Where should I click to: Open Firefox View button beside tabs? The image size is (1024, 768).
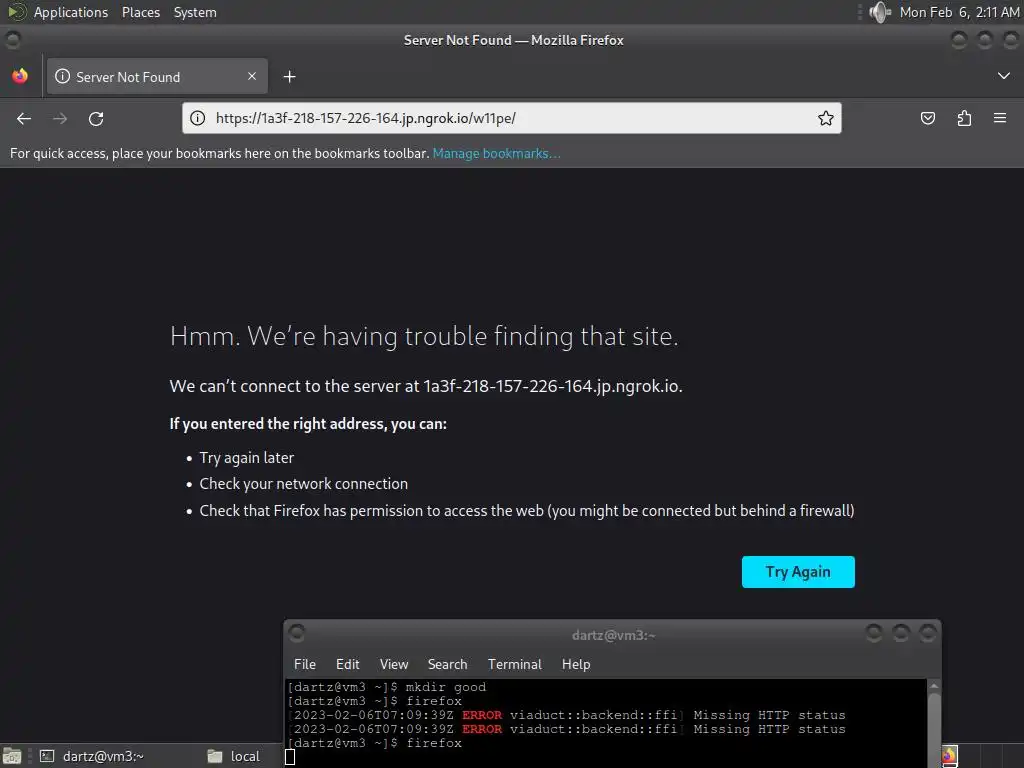point(20,76)
